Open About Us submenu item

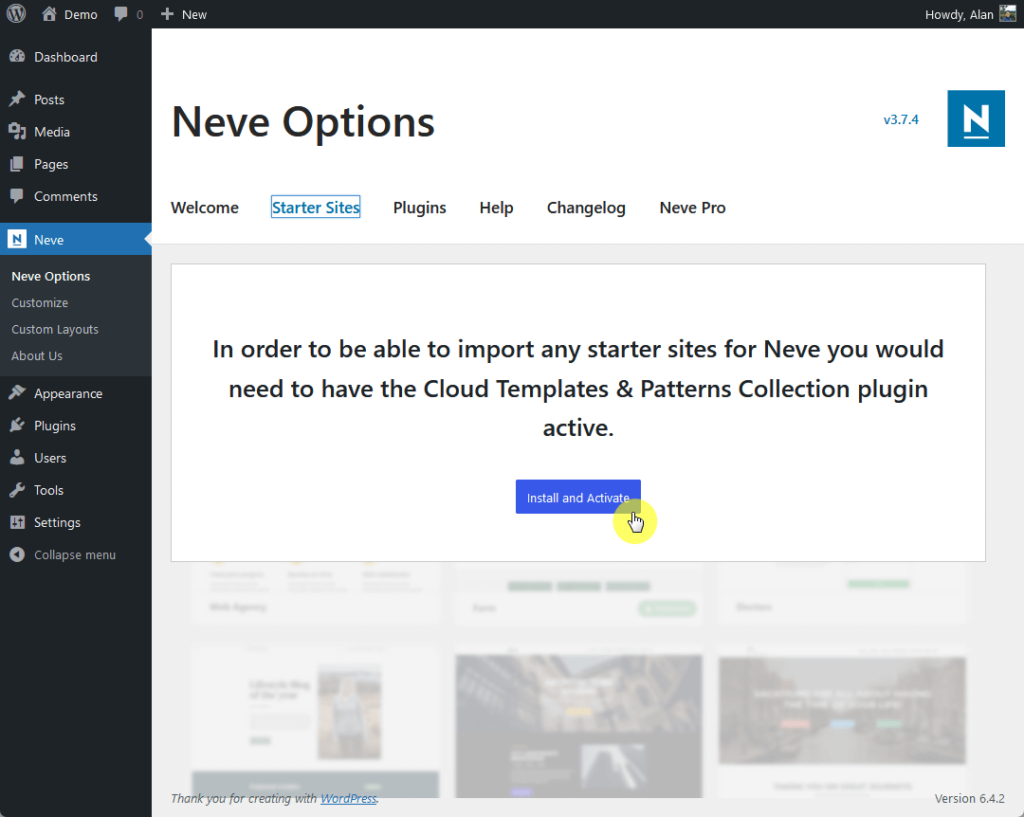coord(37,356)
